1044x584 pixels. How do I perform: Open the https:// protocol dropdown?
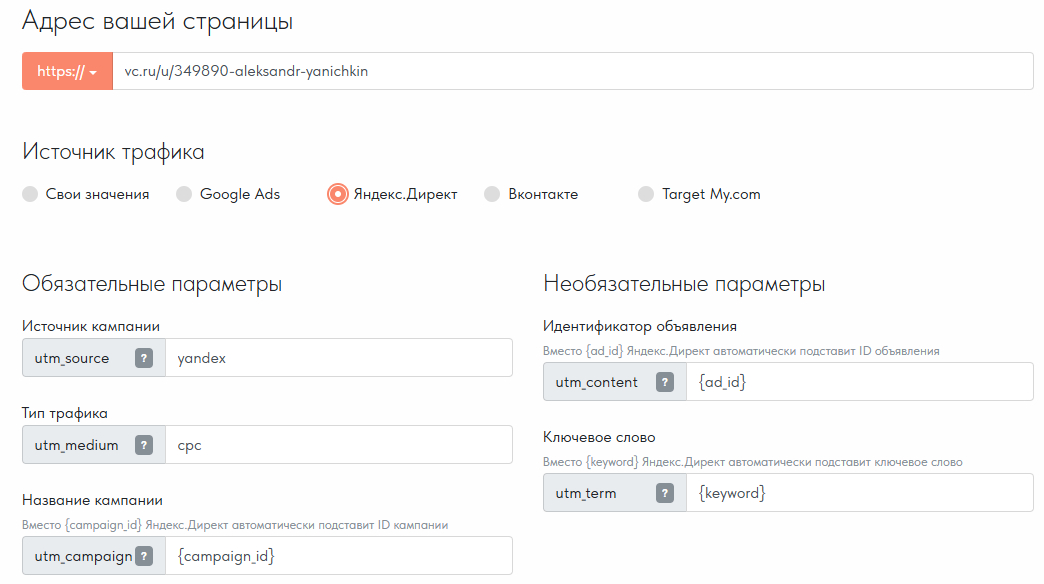(67, 71)
